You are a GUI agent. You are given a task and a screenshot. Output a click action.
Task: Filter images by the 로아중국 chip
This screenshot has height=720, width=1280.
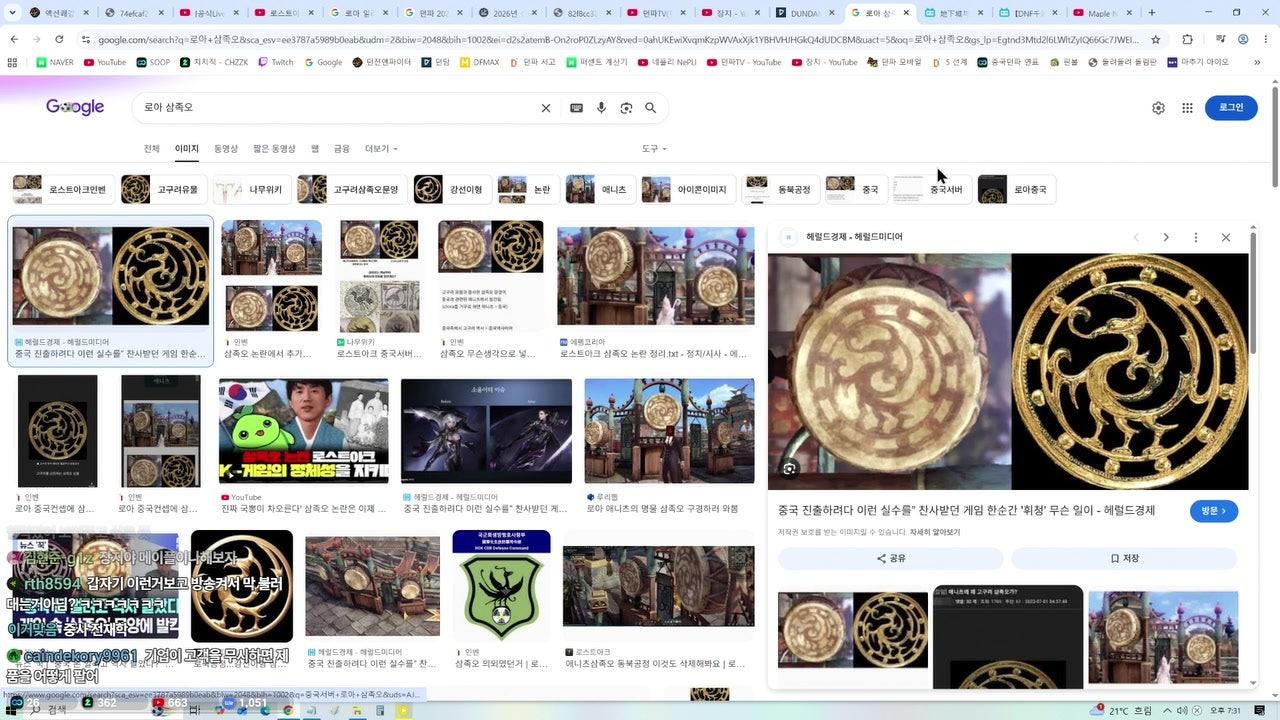tap(1017, 189)
